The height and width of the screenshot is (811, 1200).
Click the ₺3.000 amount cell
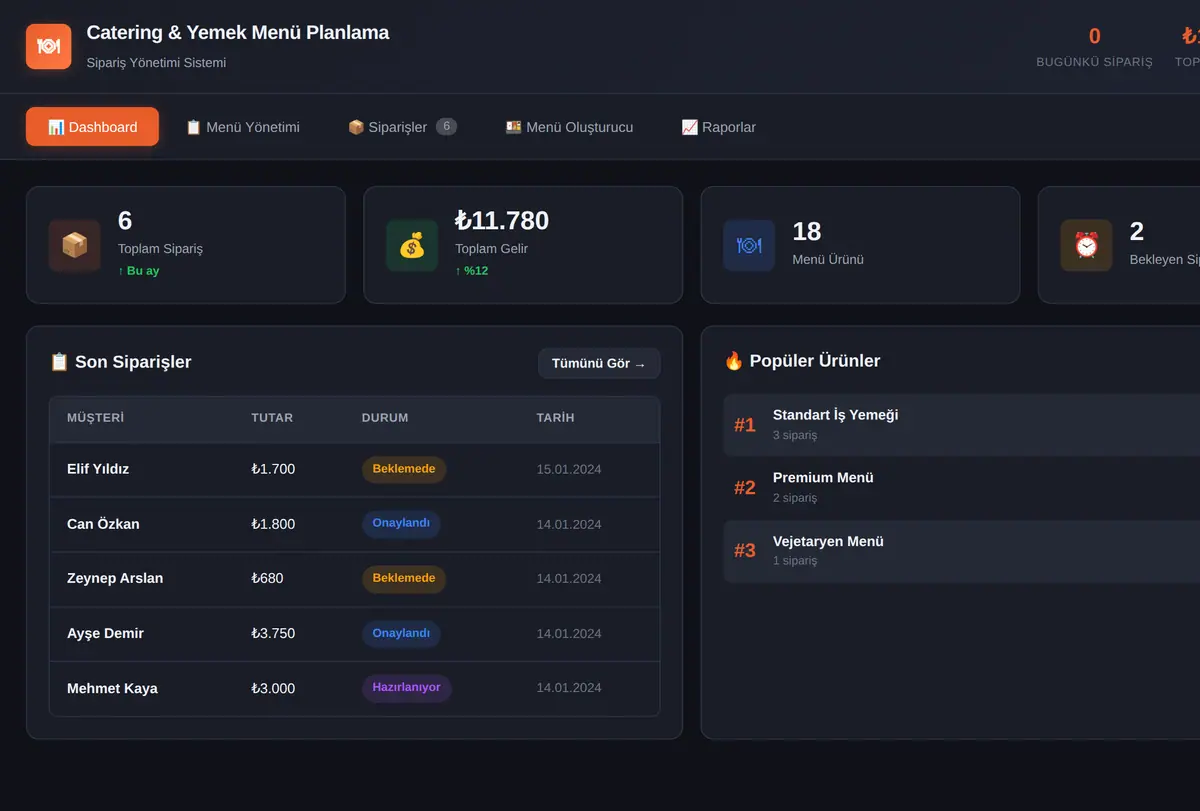(x=273, y=688)
